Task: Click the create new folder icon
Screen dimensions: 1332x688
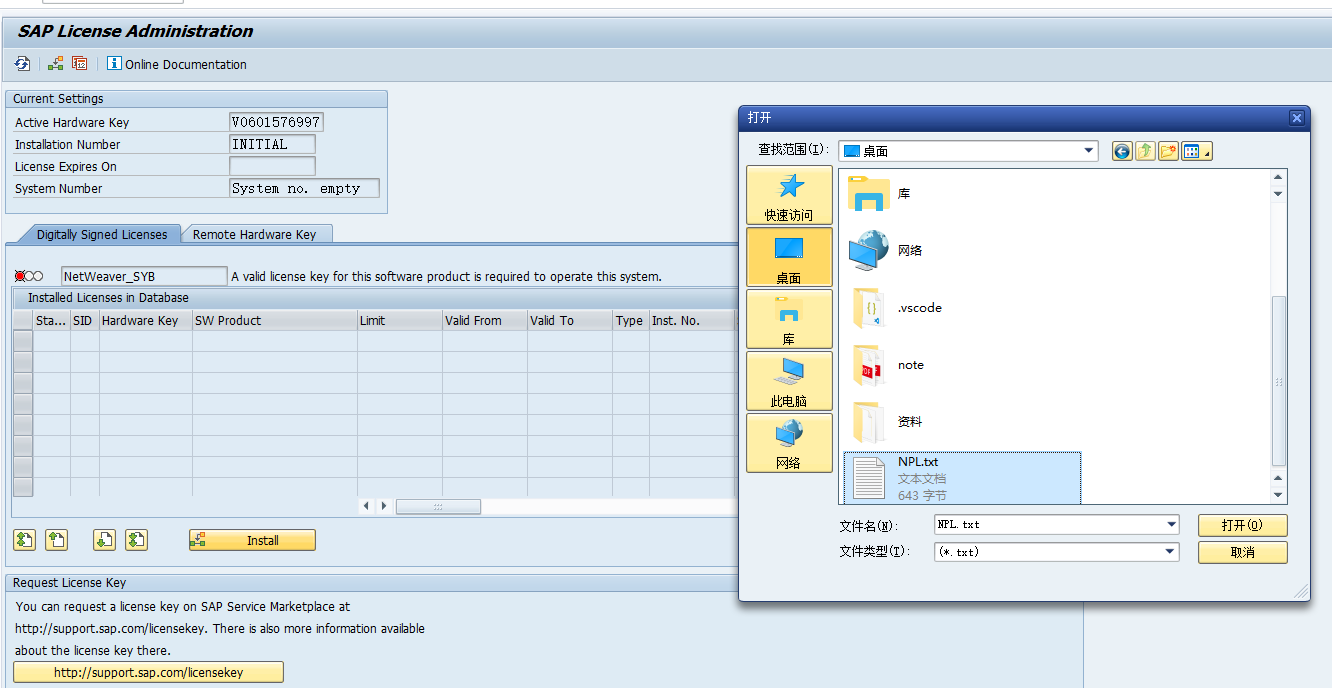Action: pyautogui.click(x=1168, y=151)
